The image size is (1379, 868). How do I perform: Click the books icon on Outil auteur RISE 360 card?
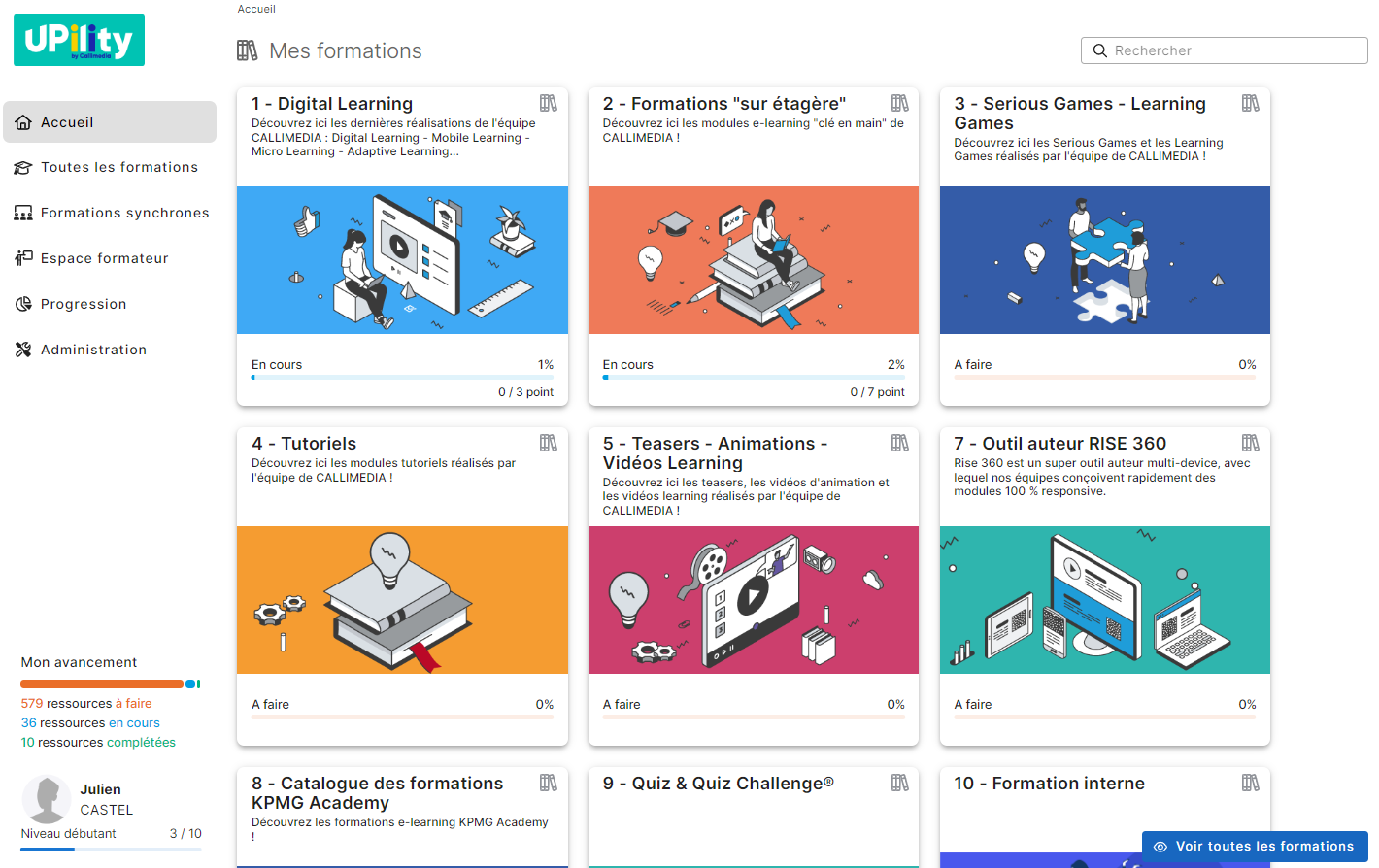[x=1251, y=443]
